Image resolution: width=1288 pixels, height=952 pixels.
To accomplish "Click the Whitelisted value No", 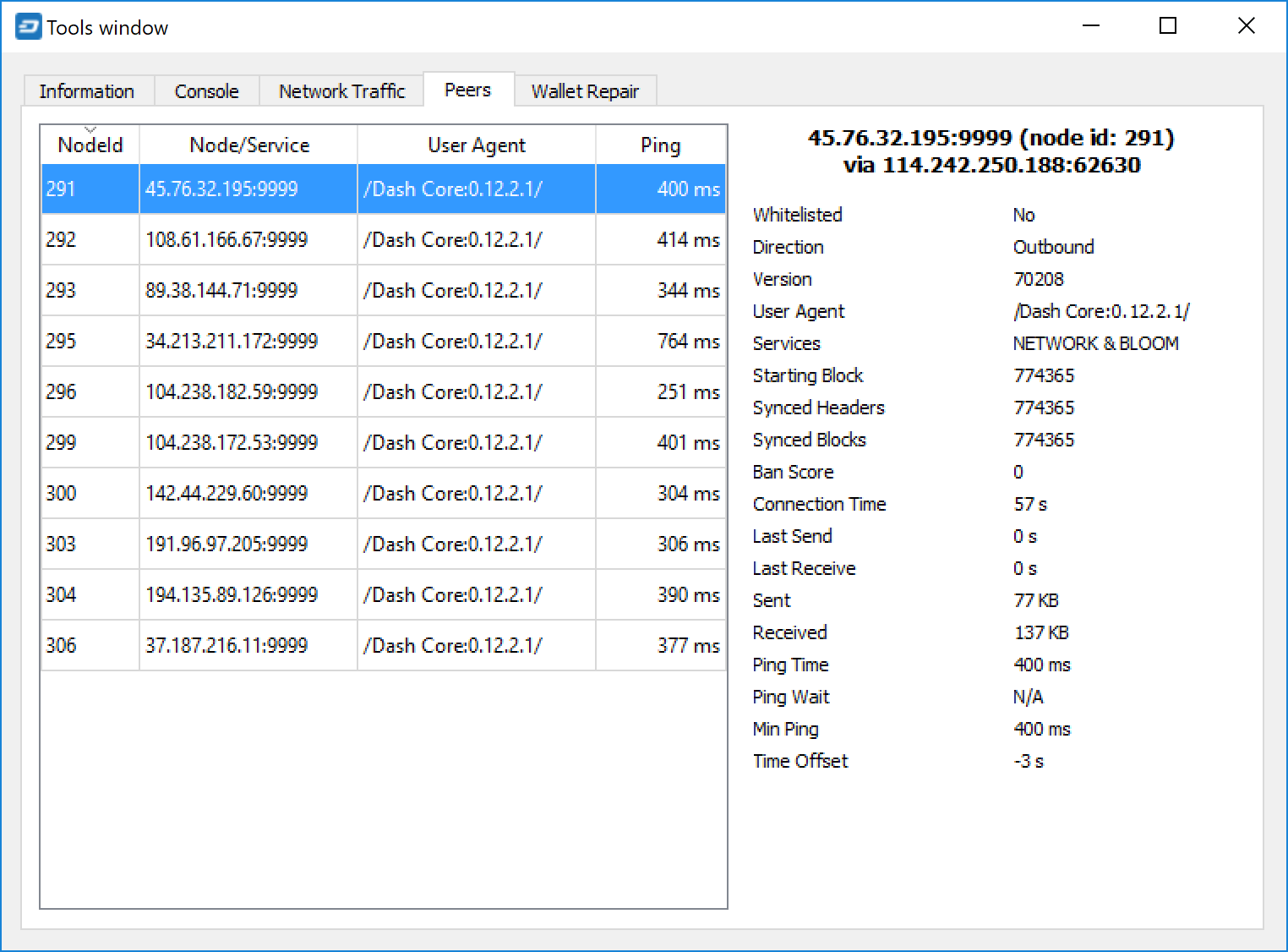I will (1024, 215).
